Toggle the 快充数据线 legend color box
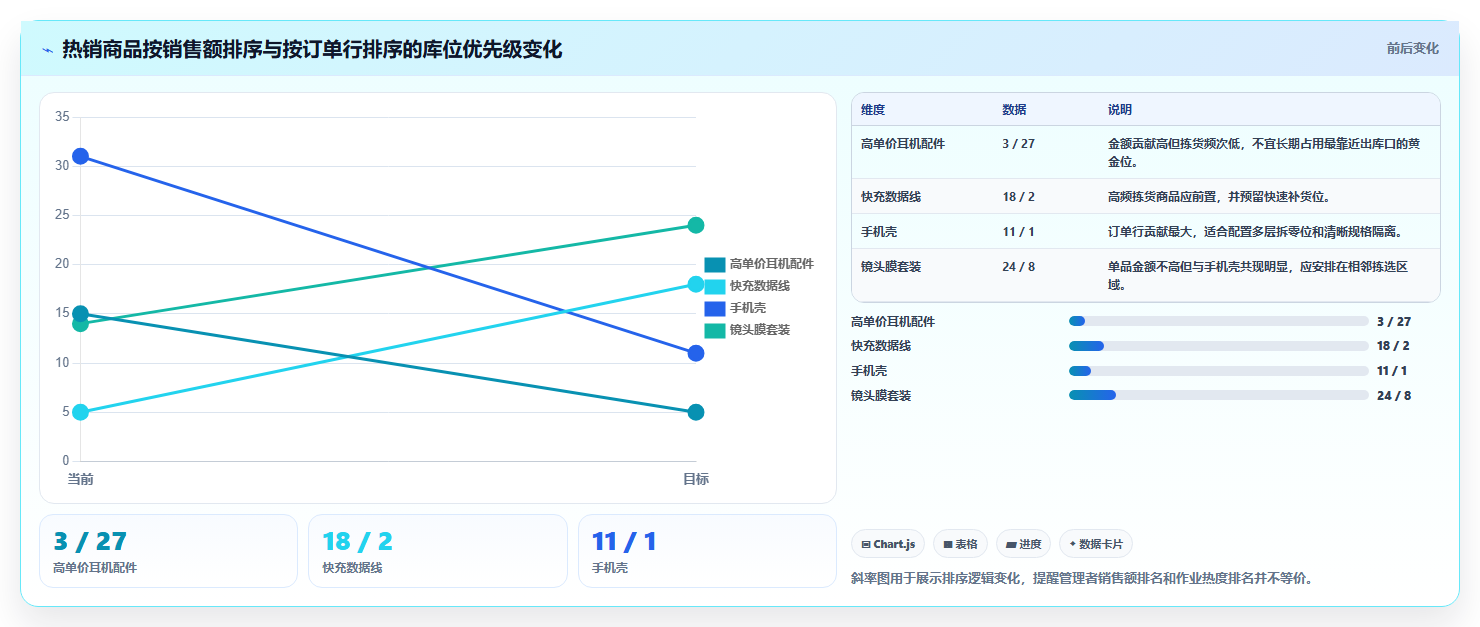 [714, 286]
